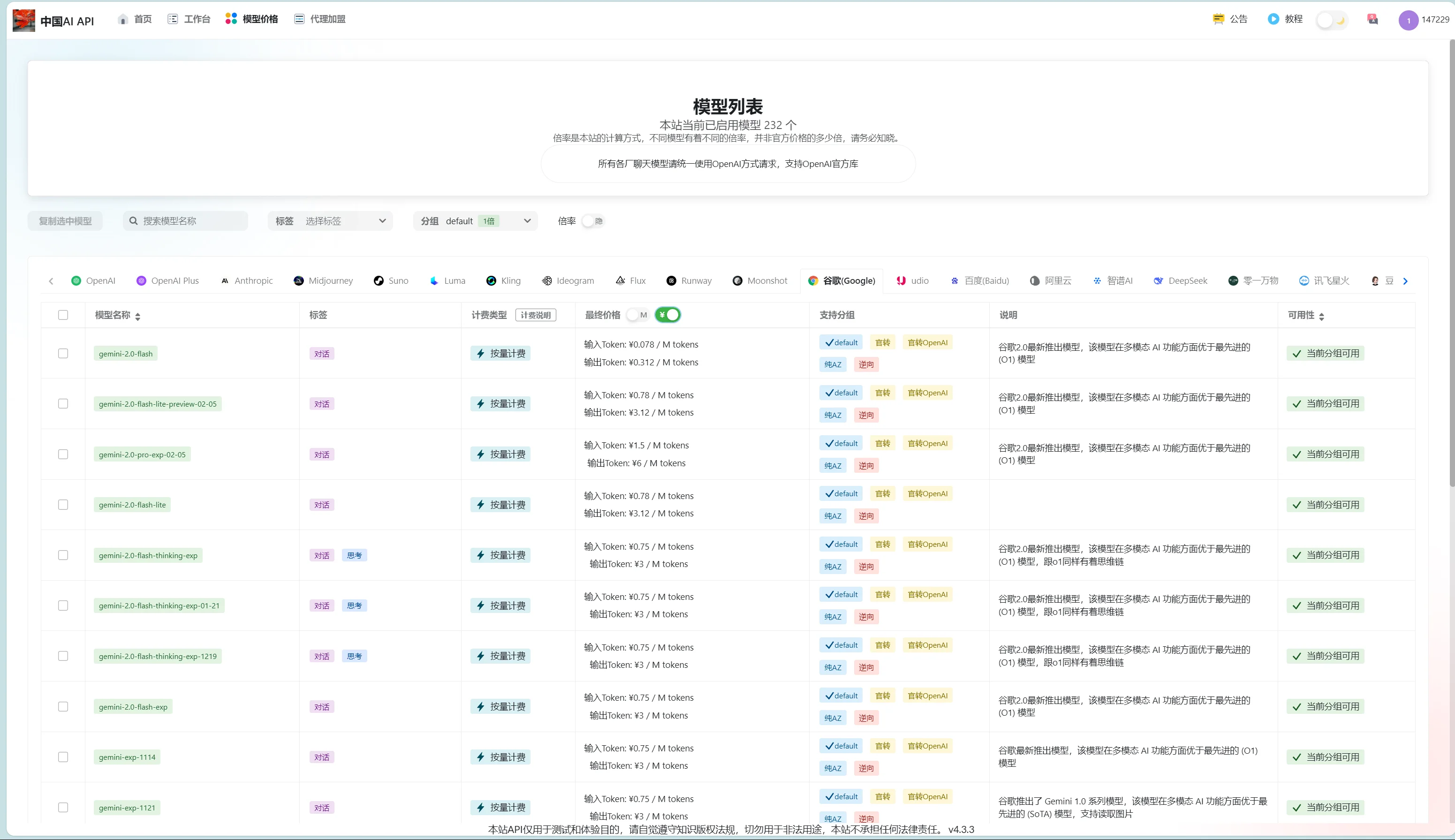Click the gemini-2.0-flash-lite-preview-02-05 model tag

coord(158,404)
